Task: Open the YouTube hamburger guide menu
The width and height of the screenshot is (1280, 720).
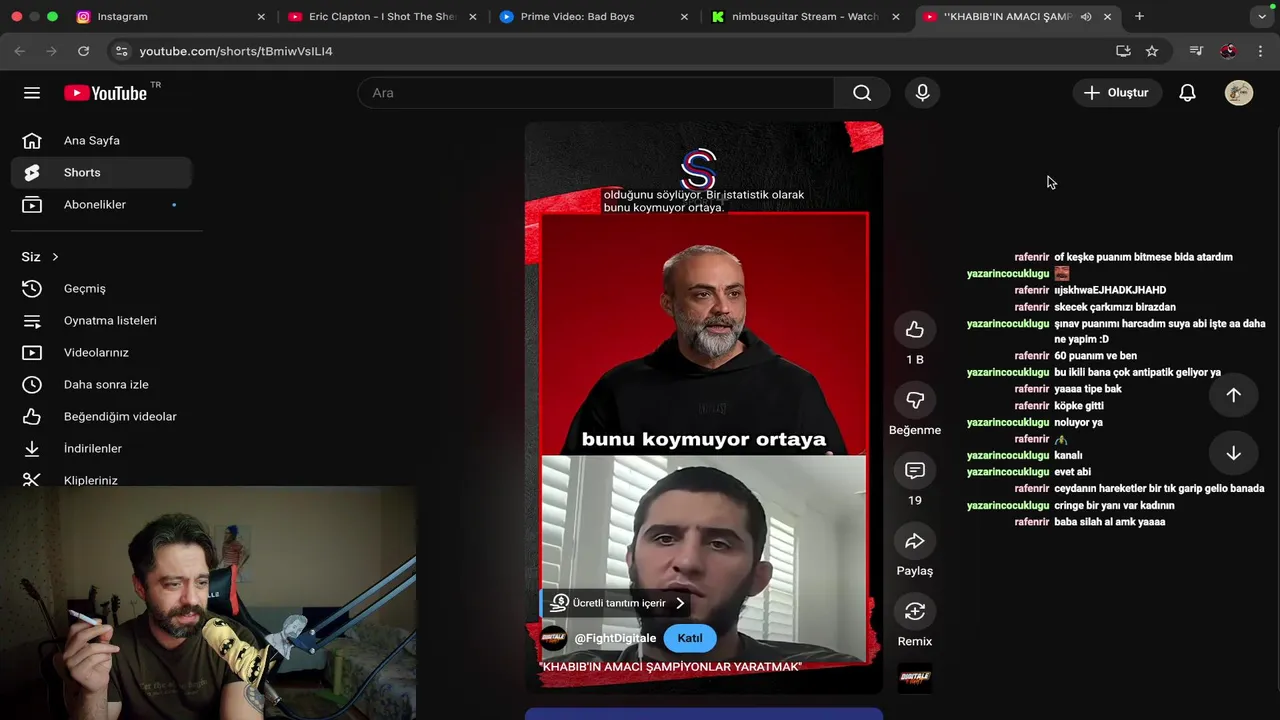Action: pyautogui.click(x=32, y=93)
